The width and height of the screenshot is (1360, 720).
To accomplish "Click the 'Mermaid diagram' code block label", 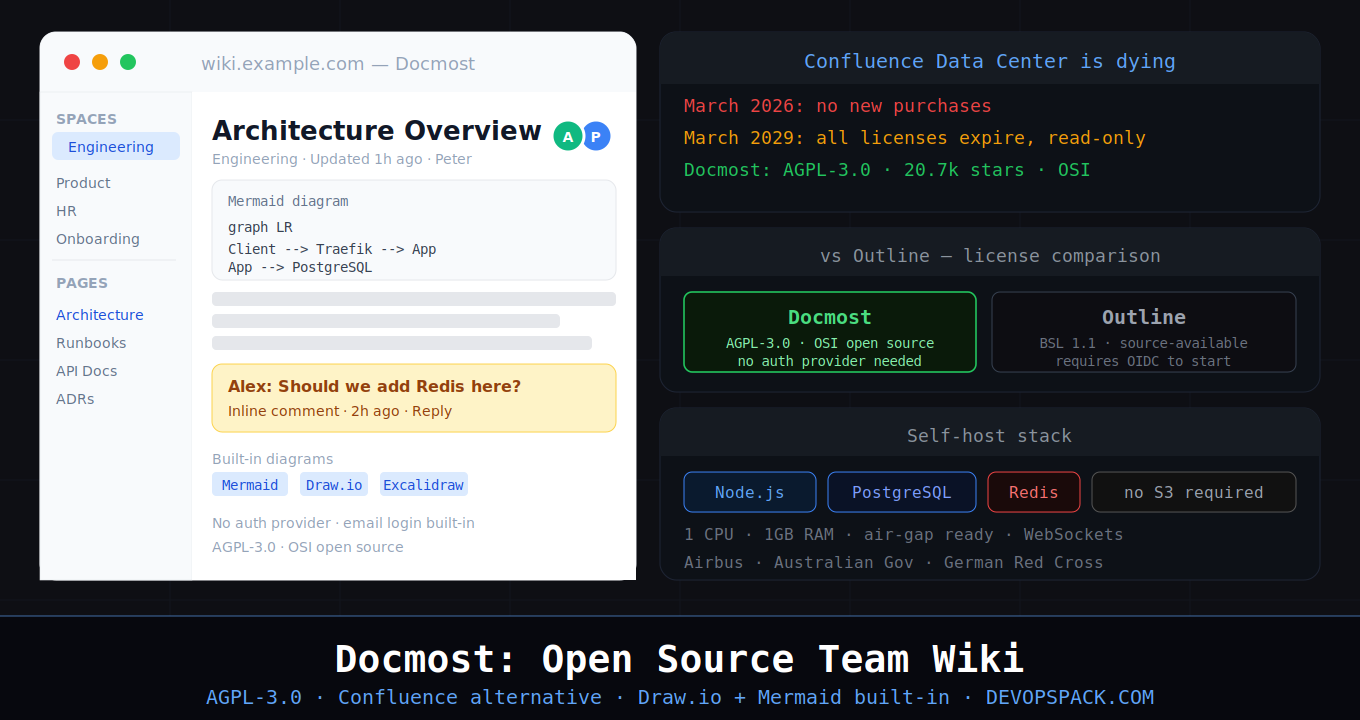I will [288, 201].
